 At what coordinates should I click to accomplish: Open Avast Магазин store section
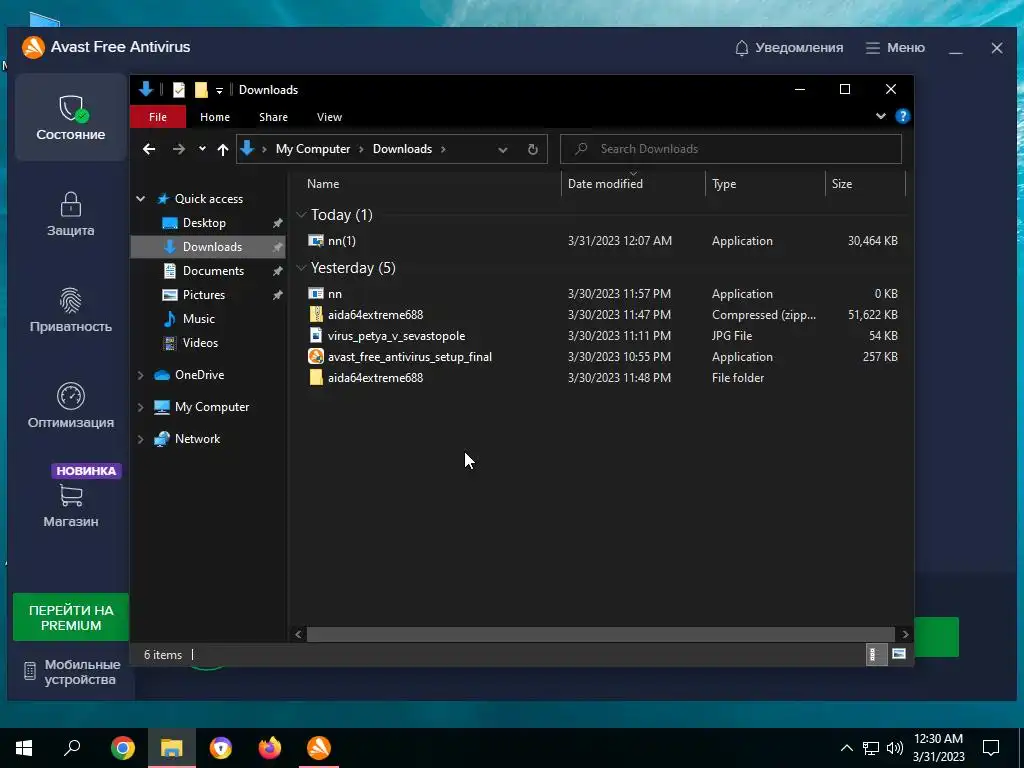click(x=71, y=505)
